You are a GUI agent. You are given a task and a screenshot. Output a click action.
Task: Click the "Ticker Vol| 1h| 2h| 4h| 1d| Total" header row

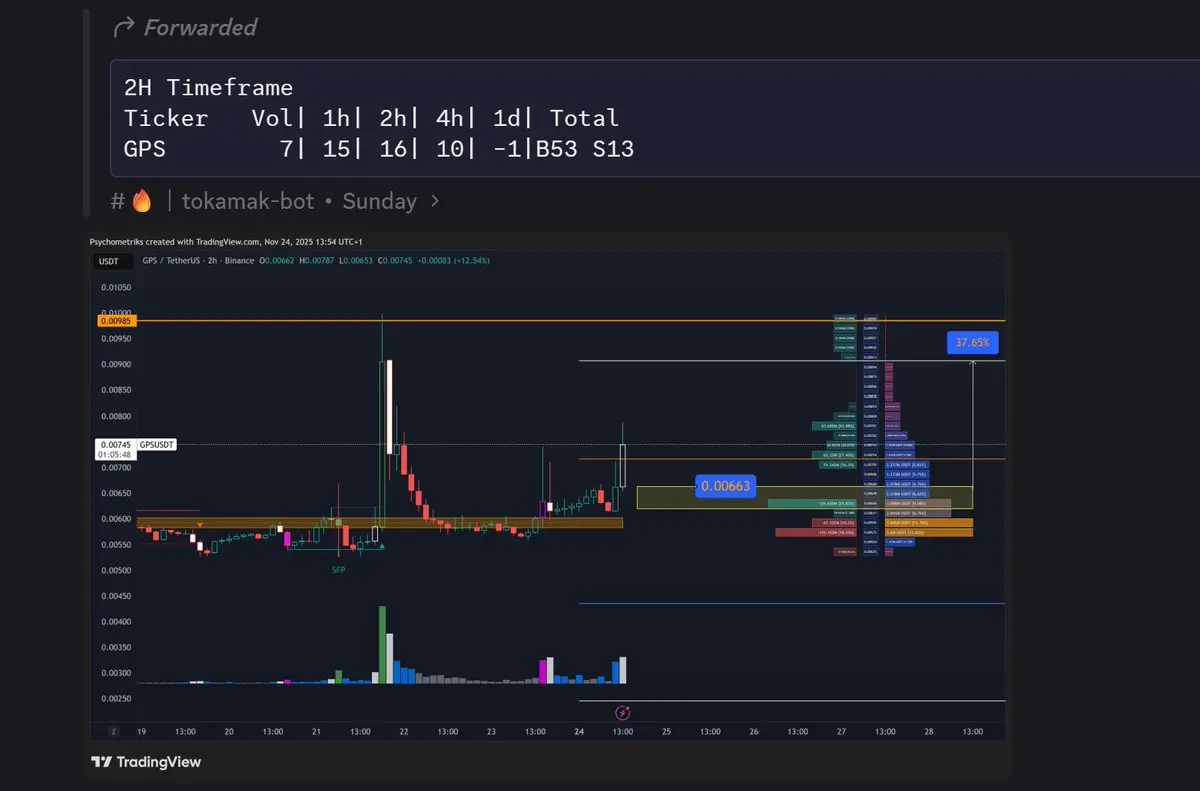[371, 118]
